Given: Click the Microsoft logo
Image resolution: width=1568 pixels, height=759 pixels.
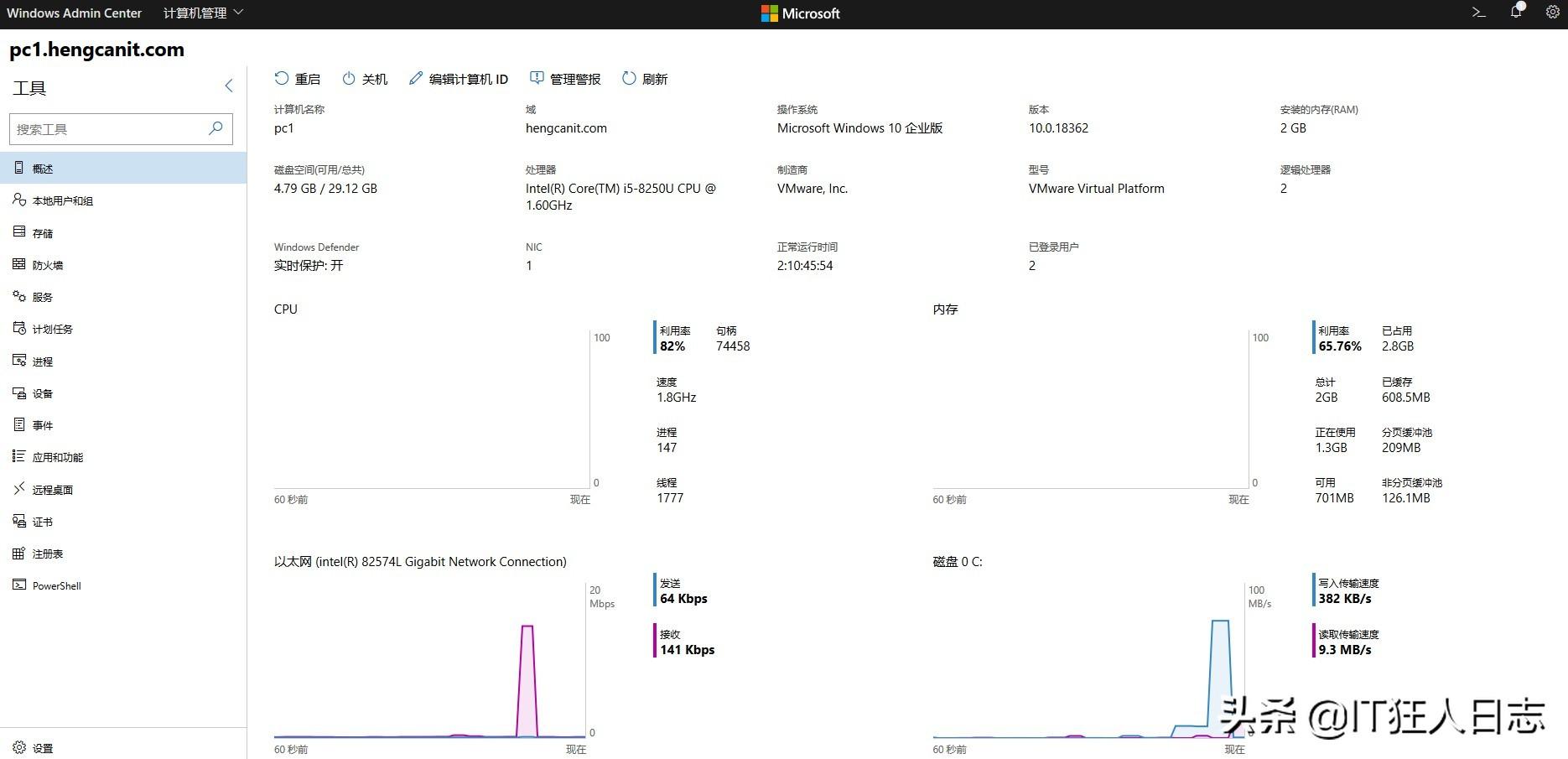Looking at the screenshot, I should [800, 13].
